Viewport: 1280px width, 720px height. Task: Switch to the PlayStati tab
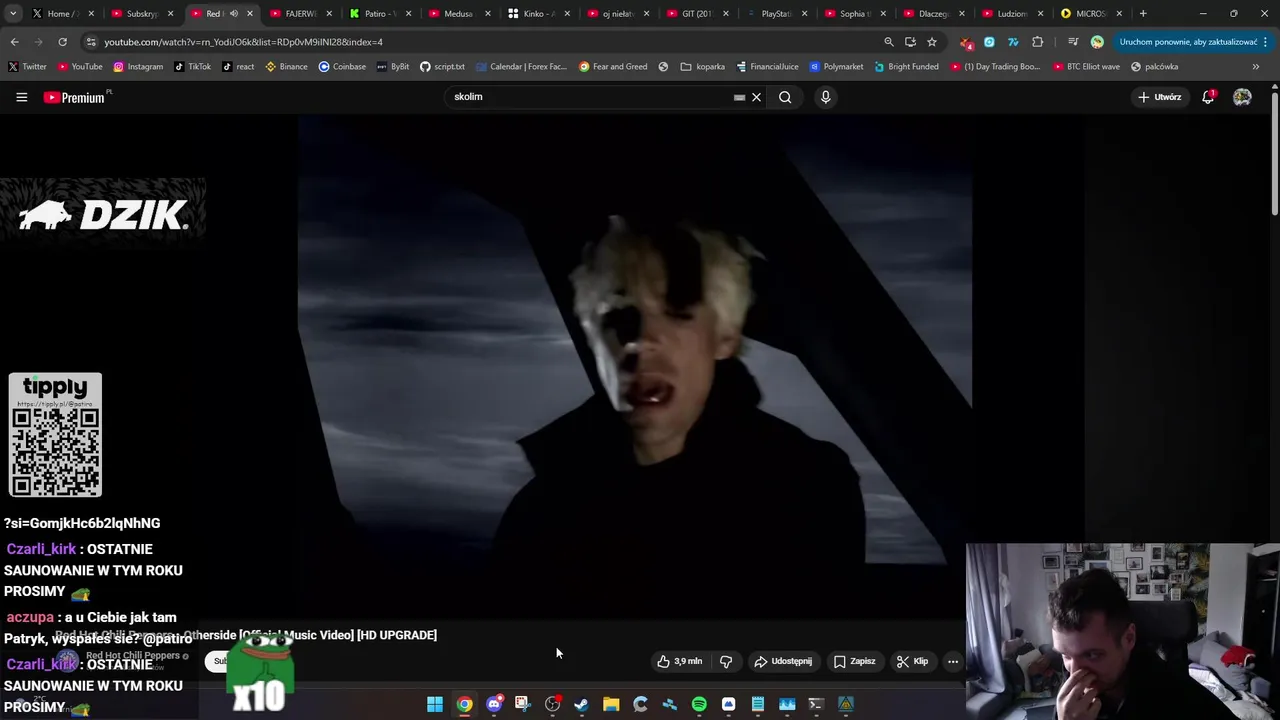click(775, 14)
